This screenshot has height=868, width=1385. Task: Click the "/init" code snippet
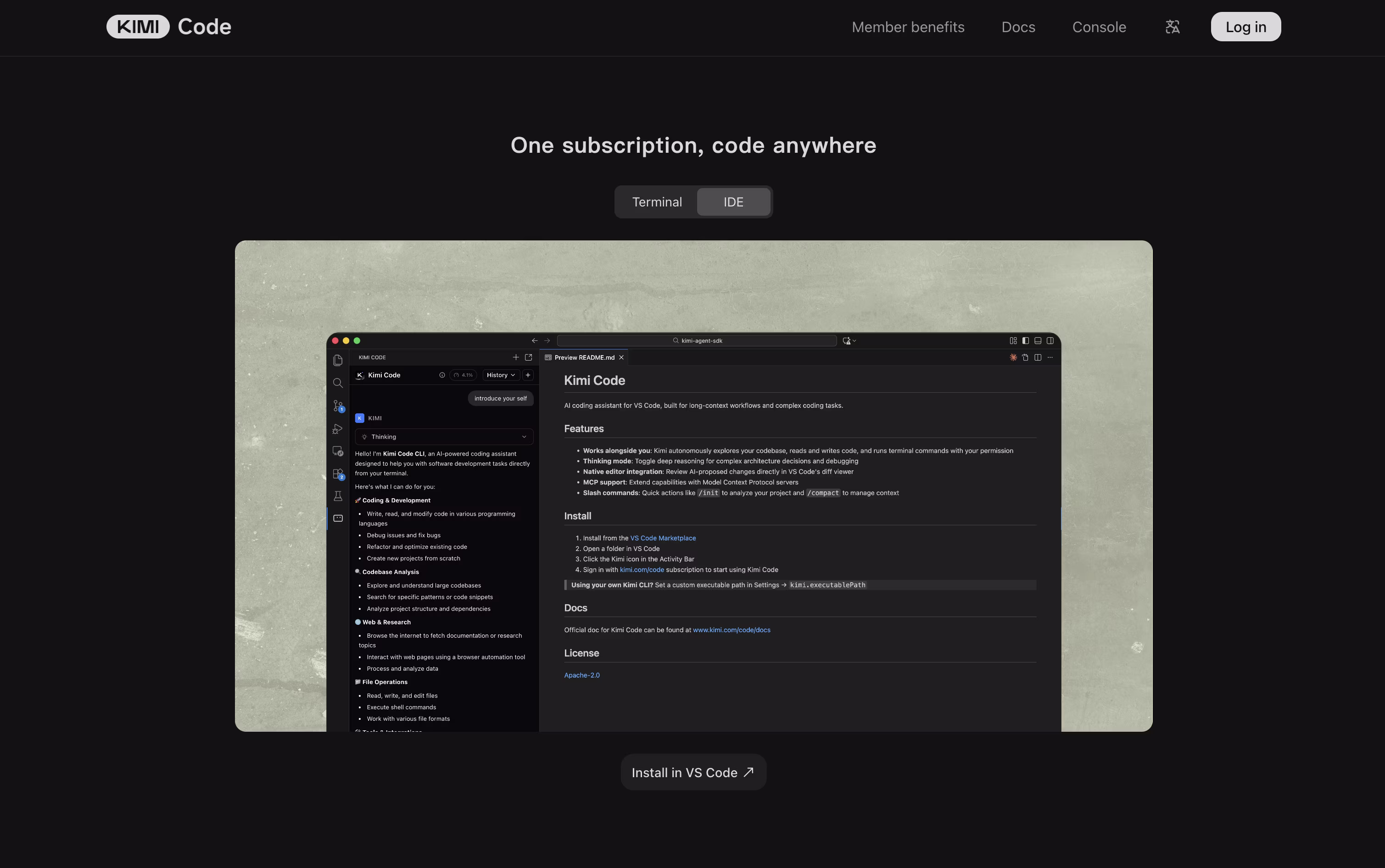tap(709, 493)
